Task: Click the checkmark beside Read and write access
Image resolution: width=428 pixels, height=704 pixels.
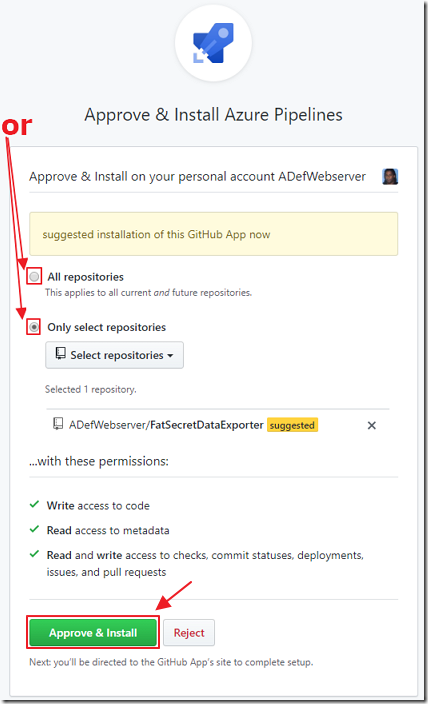Action: pos(34,554)
